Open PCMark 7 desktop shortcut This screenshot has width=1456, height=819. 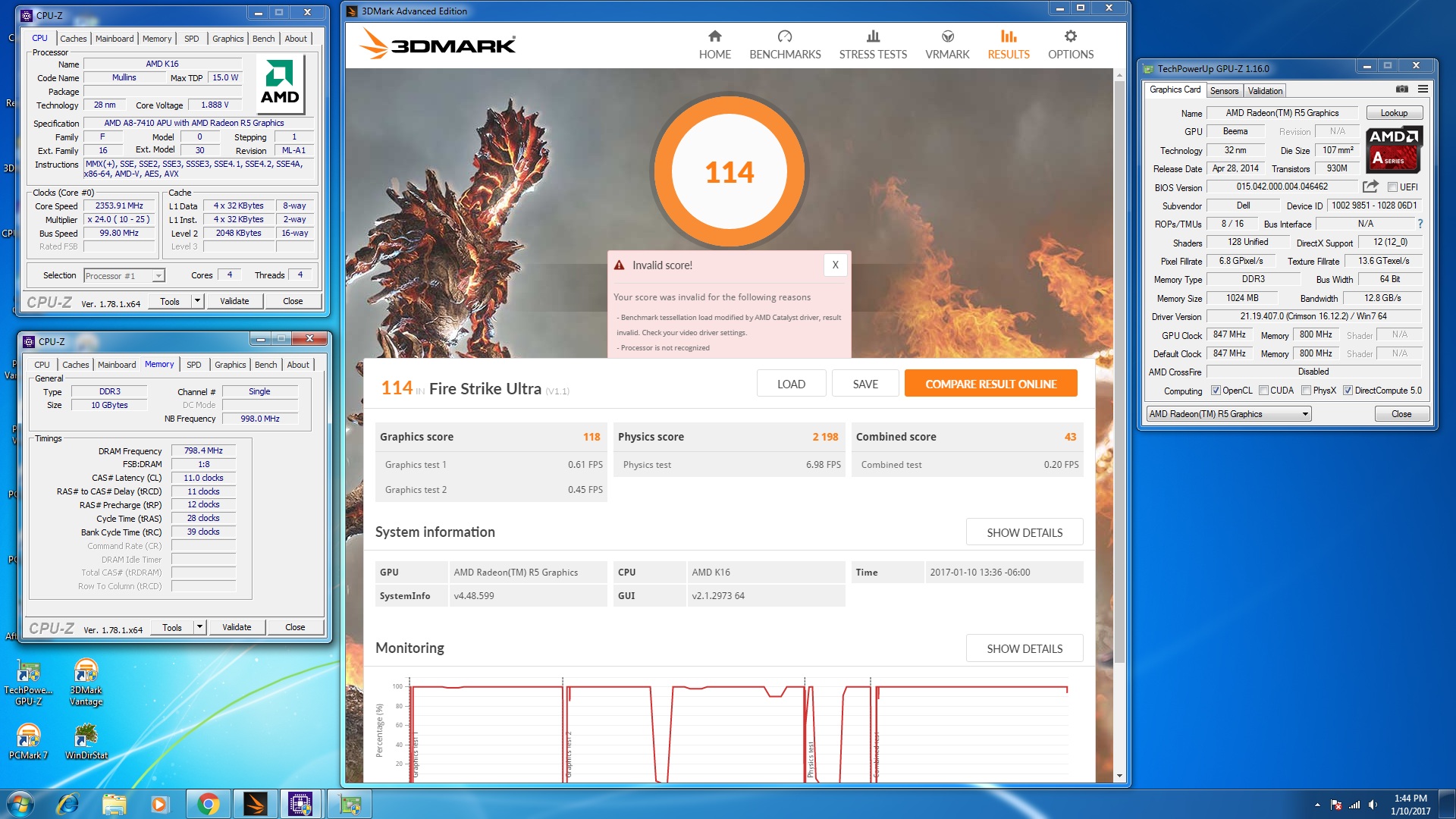(x=28, y=741)
